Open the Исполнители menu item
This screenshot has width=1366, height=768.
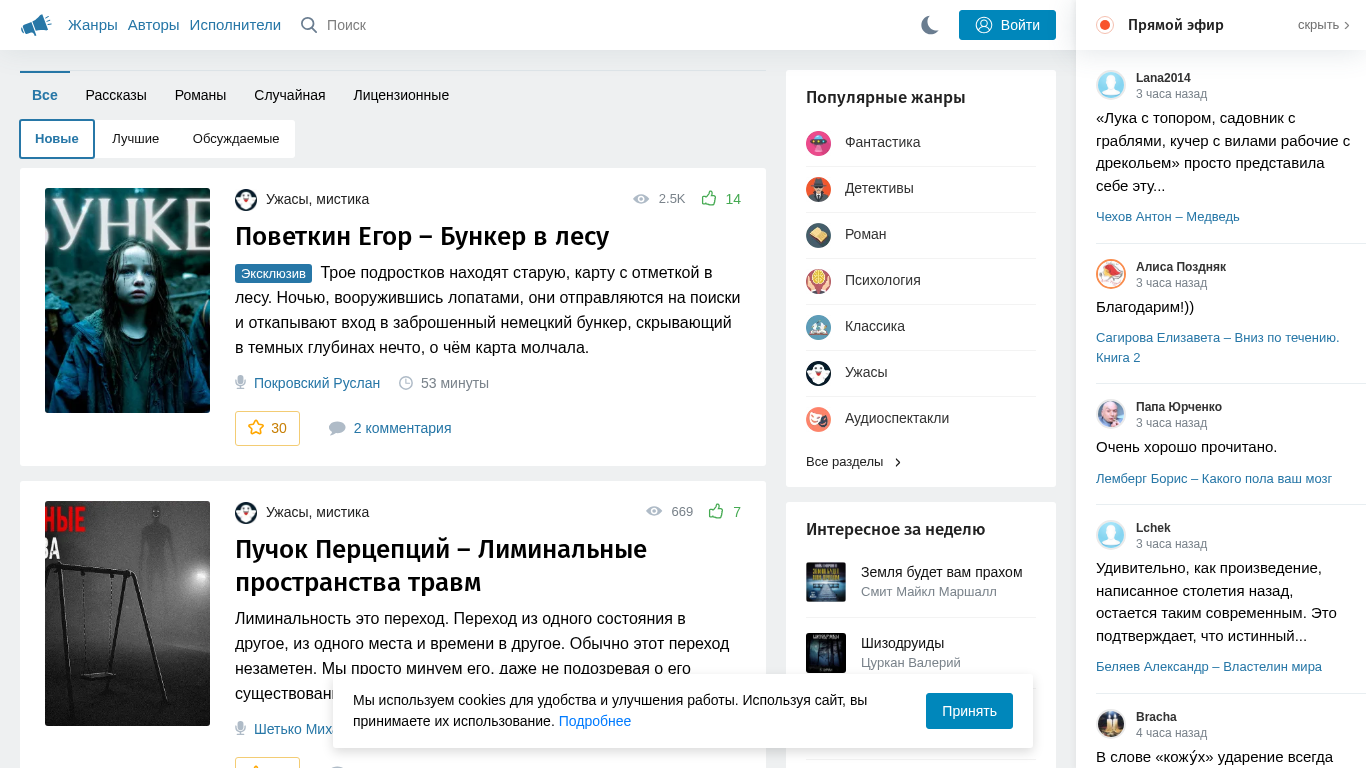(x=235, y=25)
